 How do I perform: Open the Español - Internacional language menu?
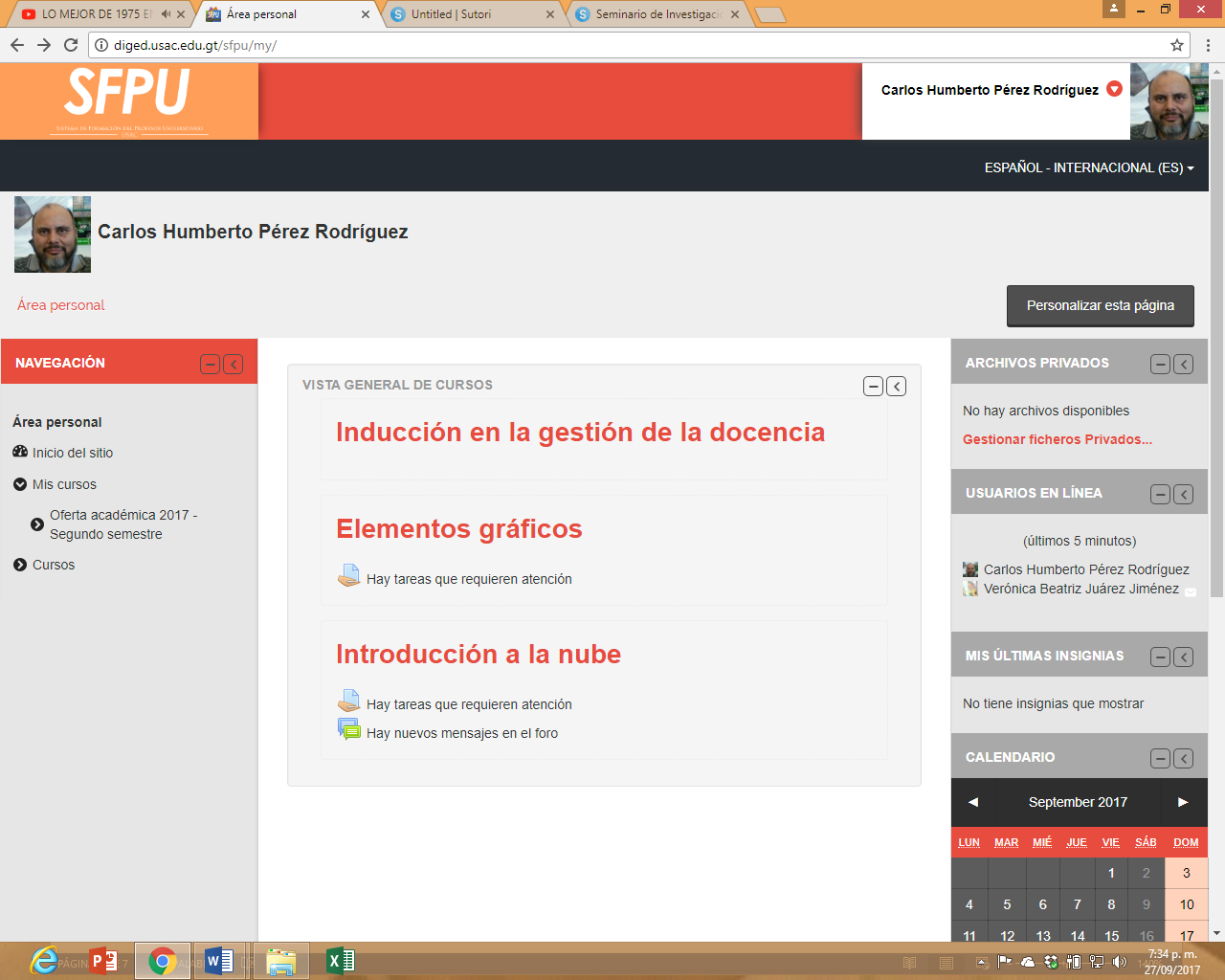1089,167
